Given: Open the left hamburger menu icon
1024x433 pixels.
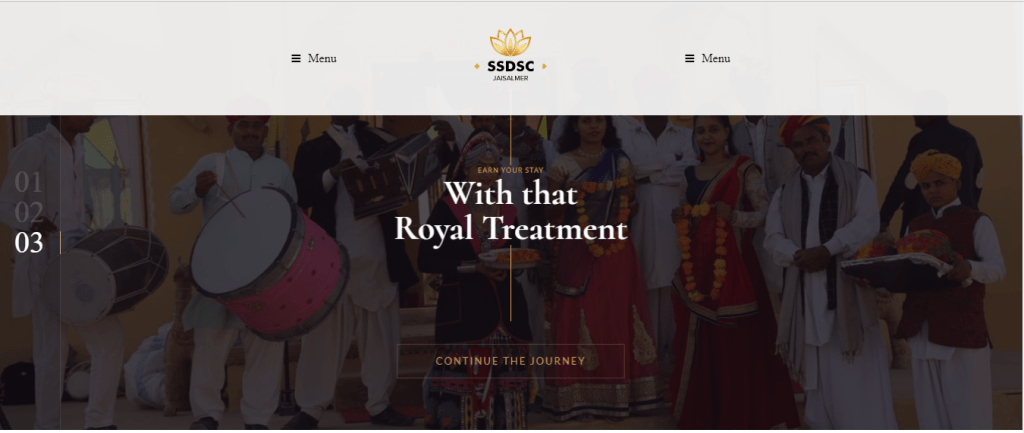Looking at the screenshot, I should (296, 59).
